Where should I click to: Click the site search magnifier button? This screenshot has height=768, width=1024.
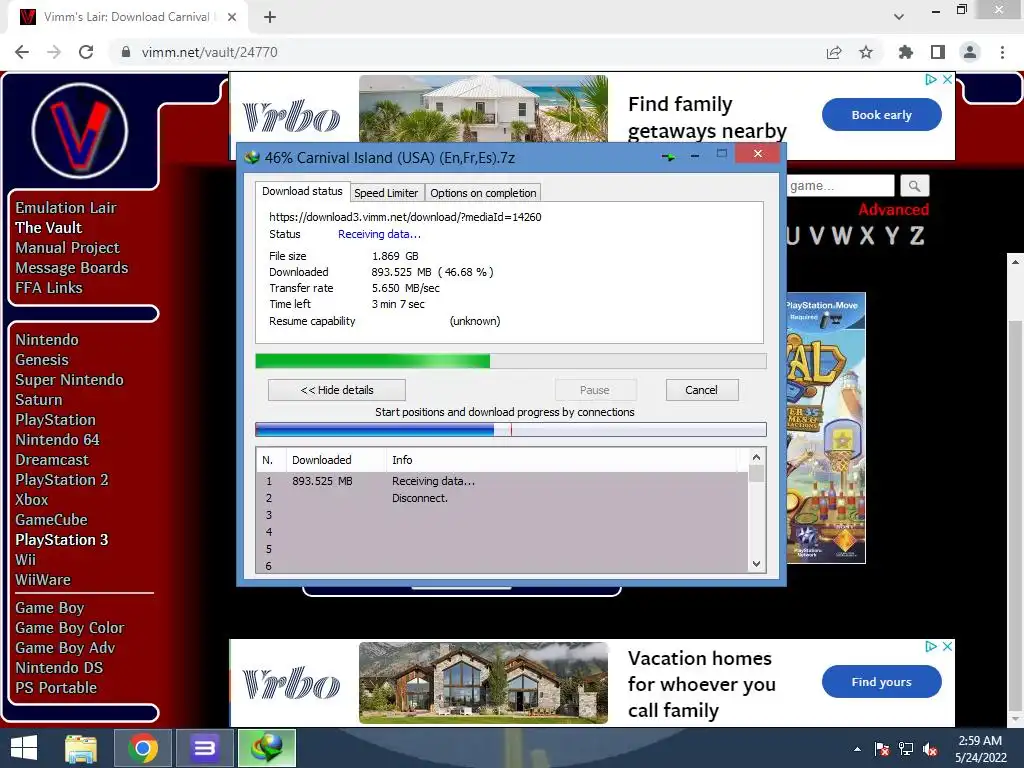coord(914,186)
